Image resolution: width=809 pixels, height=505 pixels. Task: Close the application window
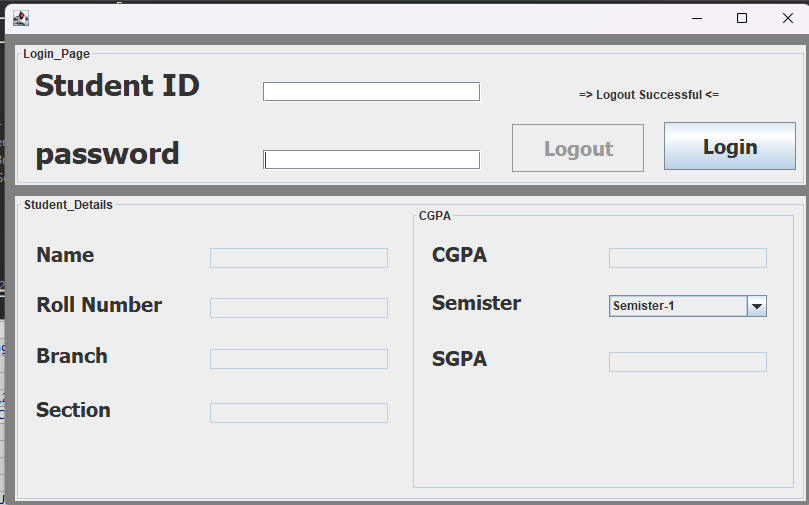point(787,18)
